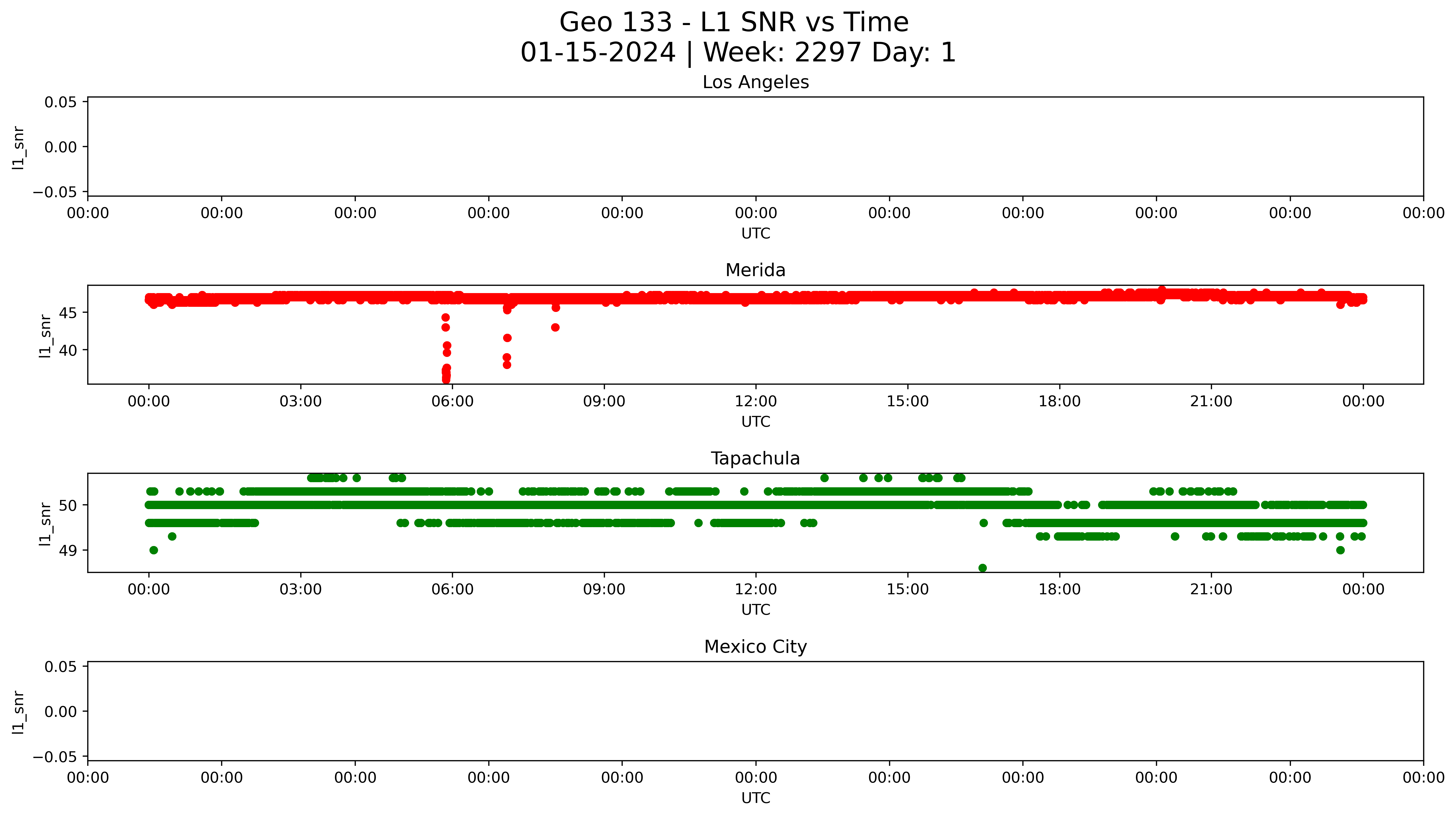The width and height of the screenshot is (1456, 817).
Task: Click the lowest green outlier point in Tapachula plot
Action: click(982, 568)
